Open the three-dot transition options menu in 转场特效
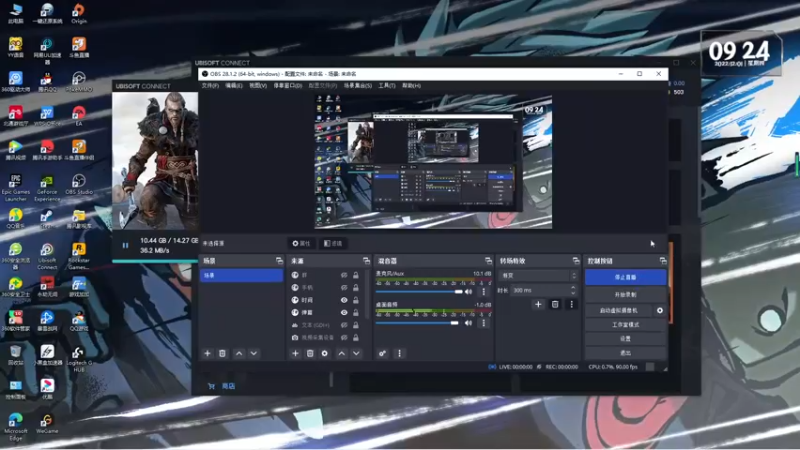This screenshot has width=800, height=450. pyautogui.click(x=571, y=304)
